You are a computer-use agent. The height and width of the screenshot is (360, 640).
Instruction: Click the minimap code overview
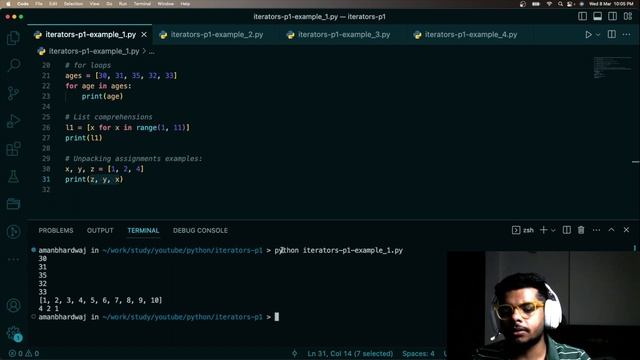coord(612,67)
